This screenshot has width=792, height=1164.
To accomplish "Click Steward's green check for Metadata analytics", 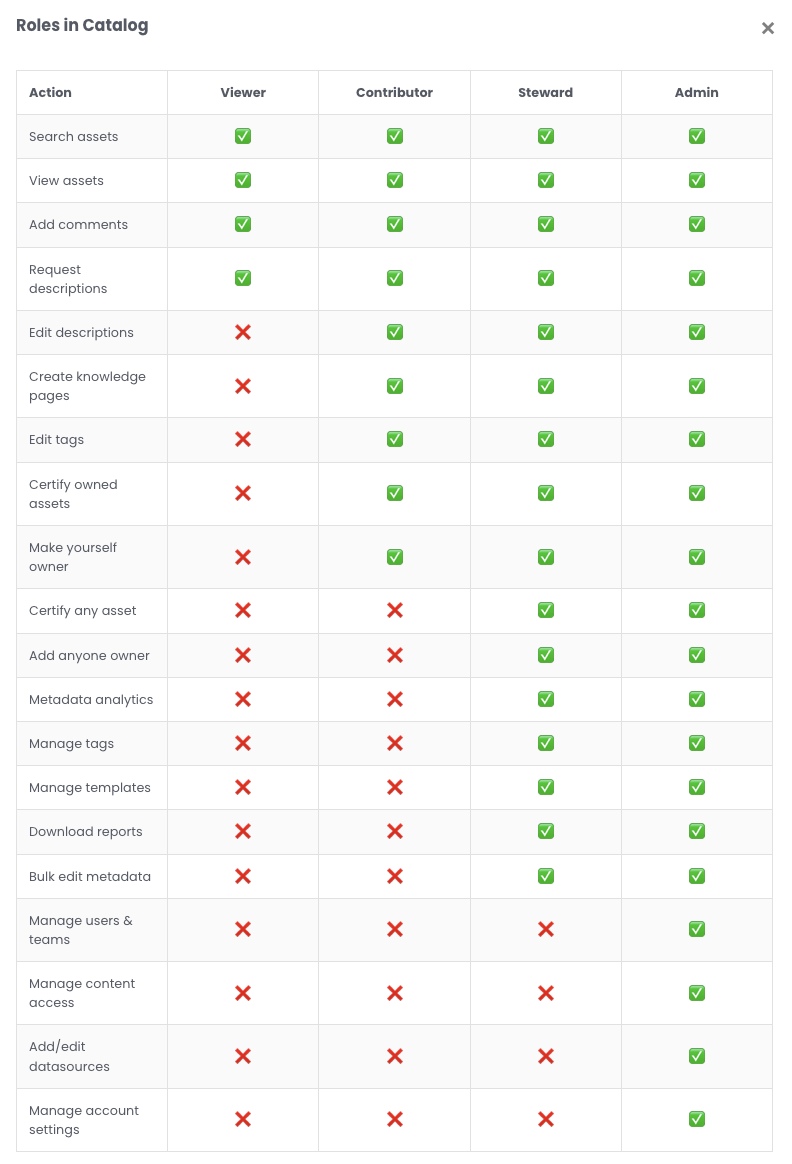I will point(546,699).
